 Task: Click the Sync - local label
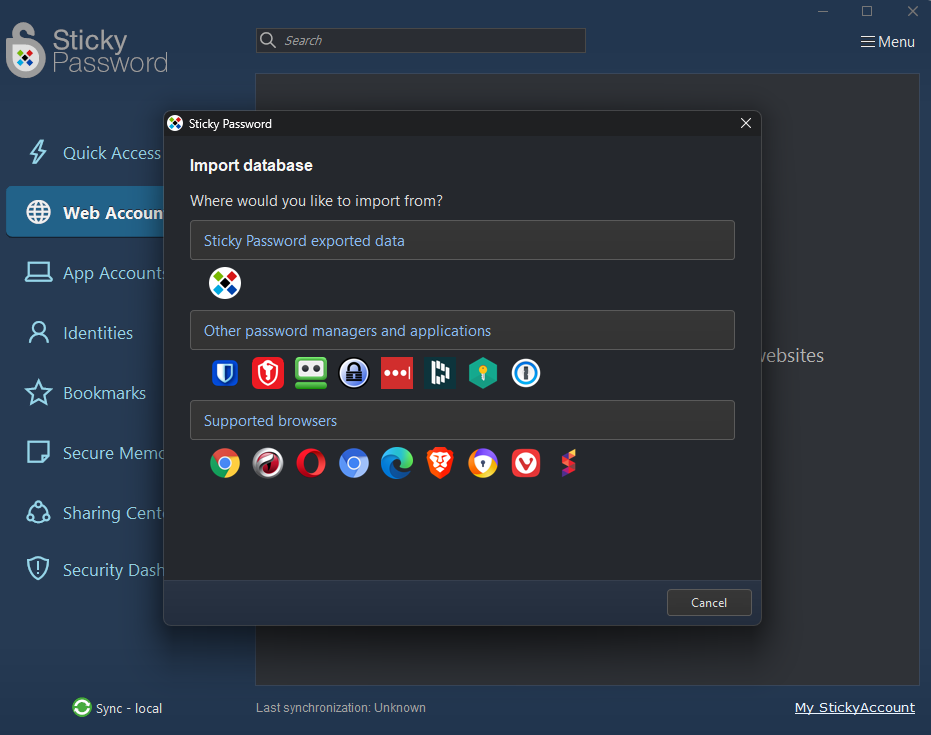point(129,708)
